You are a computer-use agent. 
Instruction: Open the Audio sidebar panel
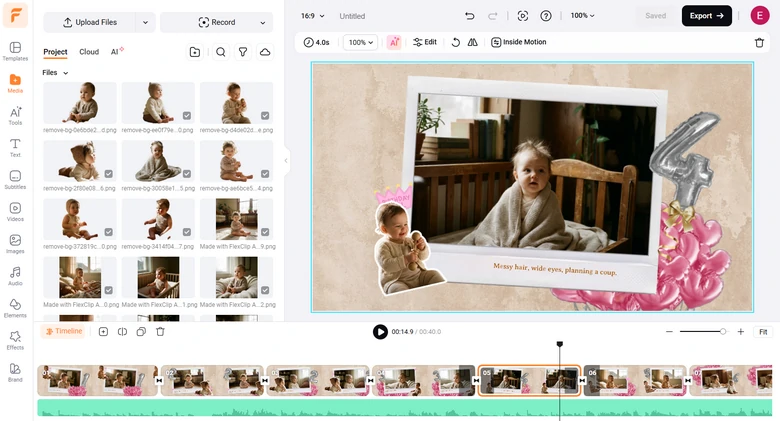(x=15, y=276)
